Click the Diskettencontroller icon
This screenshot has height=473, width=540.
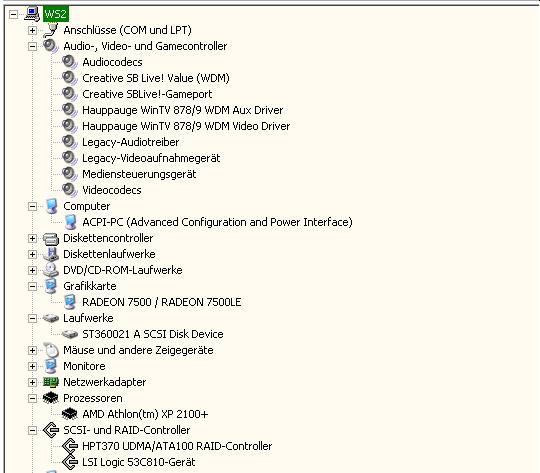51,238
